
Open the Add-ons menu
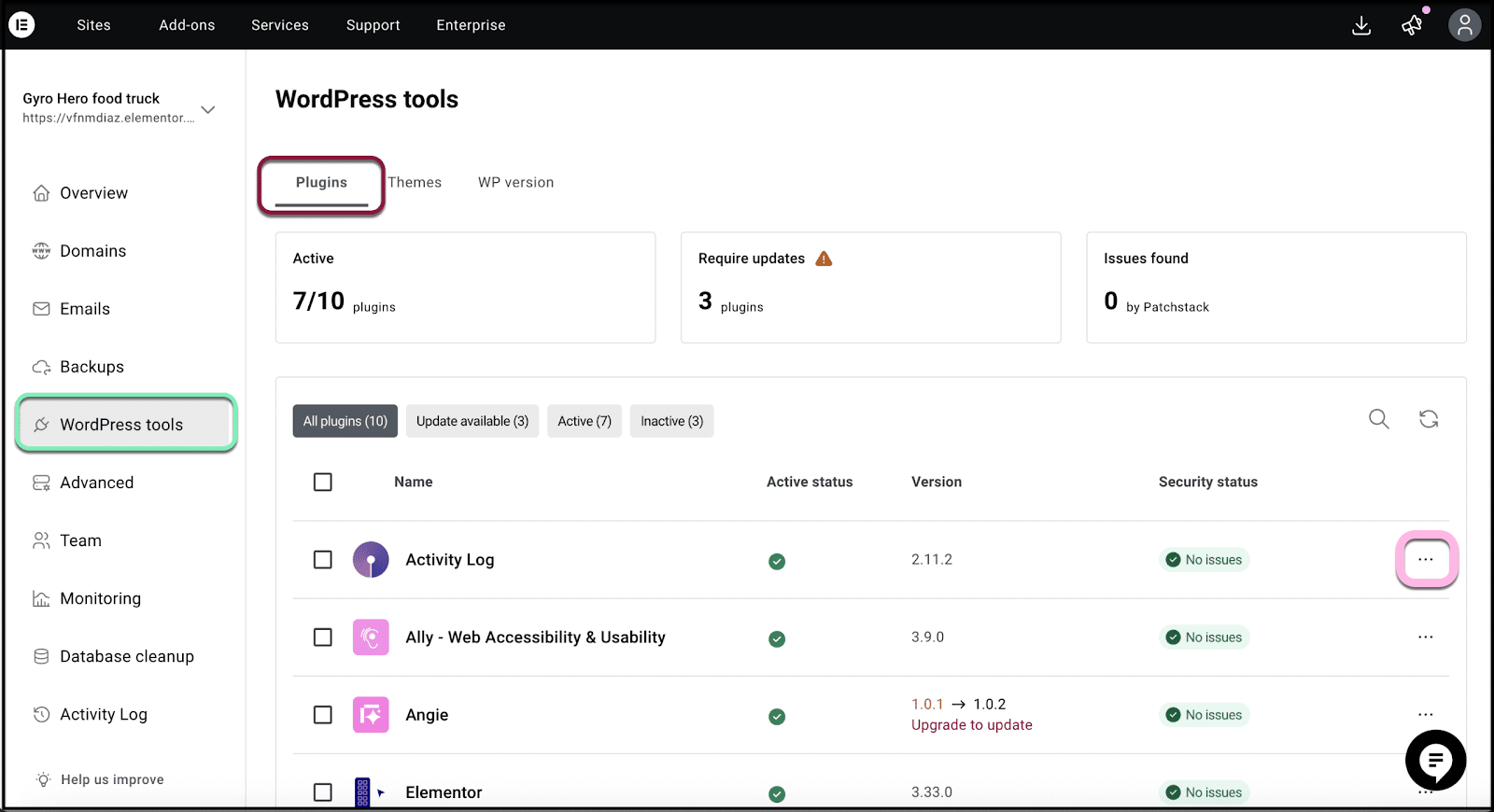187,25
